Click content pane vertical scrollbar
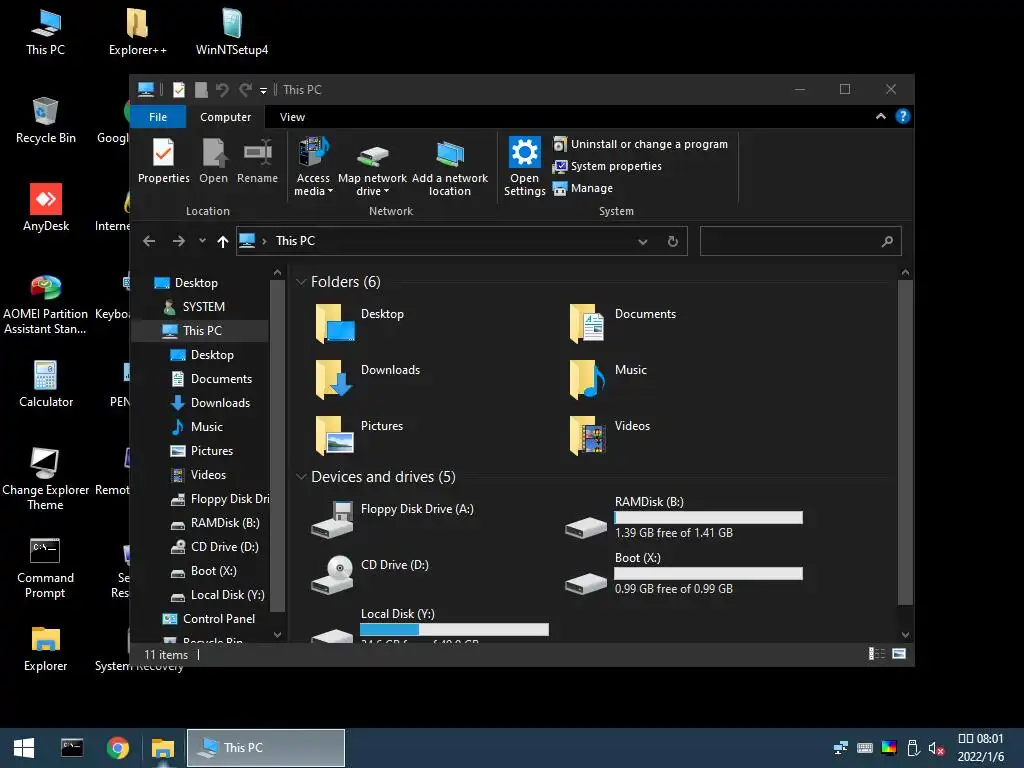This screenshot has height=768, width=1024. tap(905, 442)
